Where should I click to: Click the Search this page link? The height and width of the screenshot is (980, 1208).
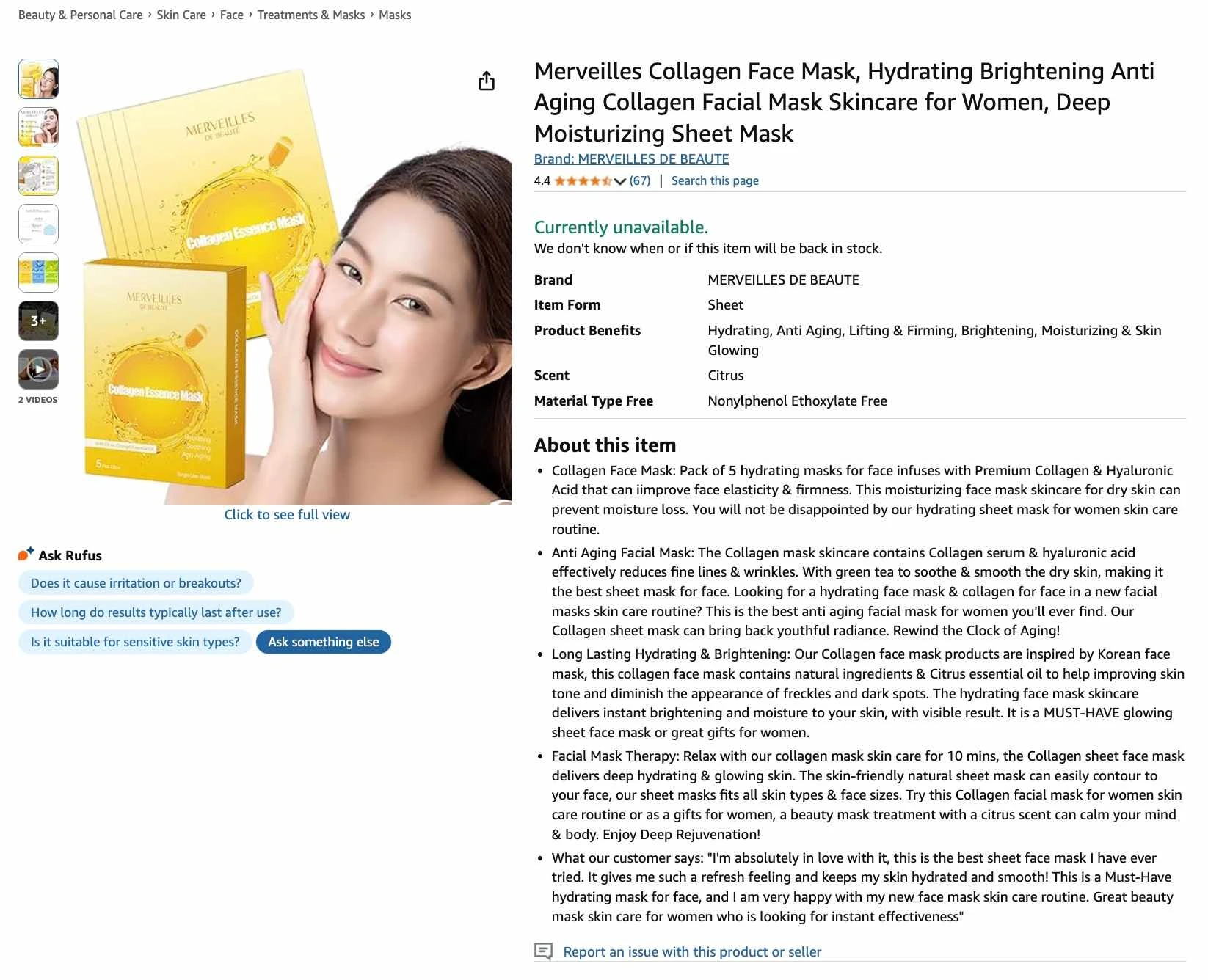(x=715, y=180)
